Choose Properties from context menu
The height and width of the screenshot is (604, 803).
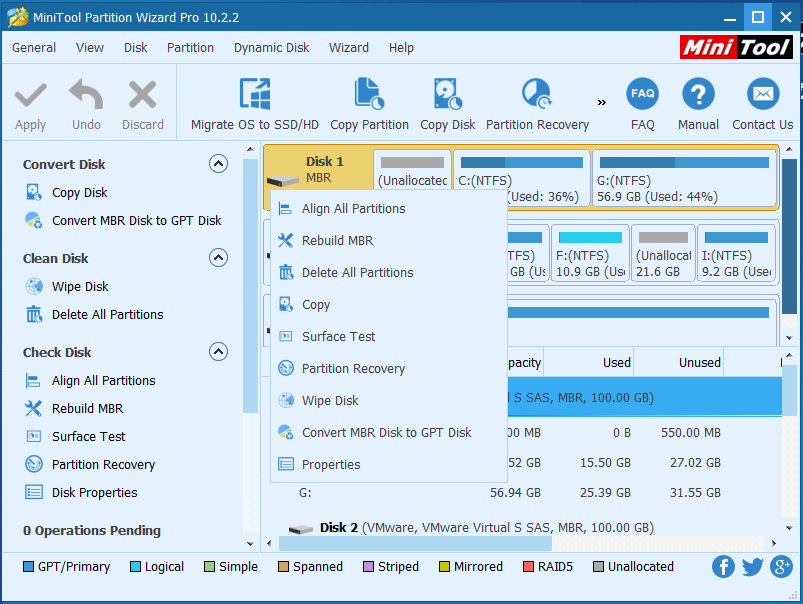tap(389, 464)
